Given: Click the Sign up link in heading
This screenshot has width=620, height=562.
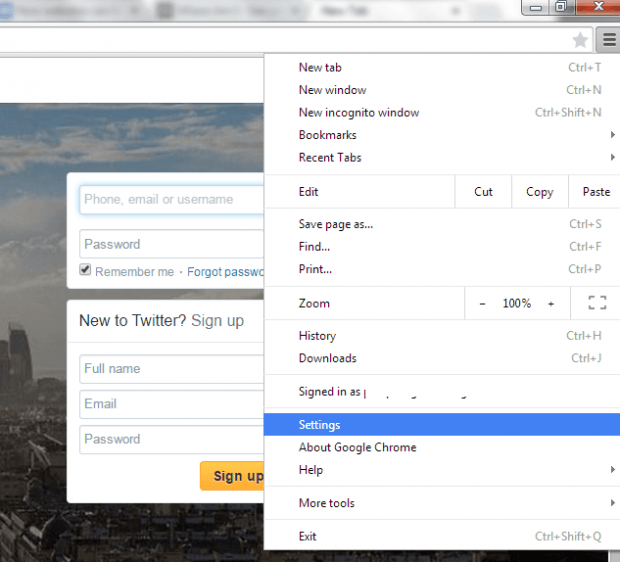Looking at the screenshot, I should click(x=217, y=320).
